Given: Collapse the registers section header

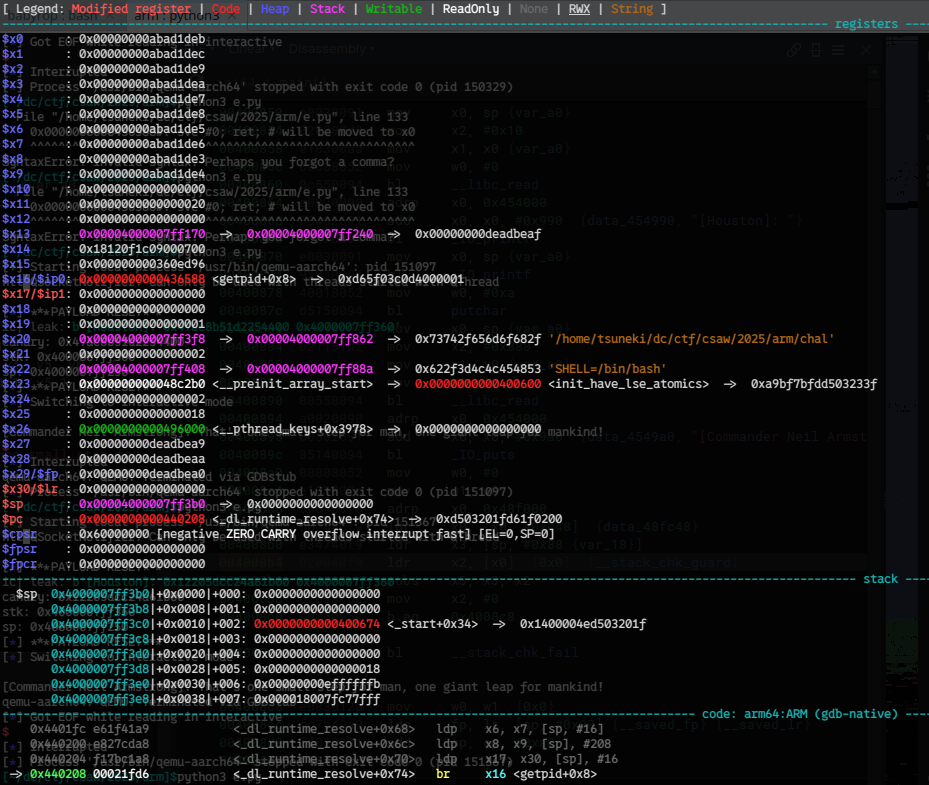Looking at the screenshot, I should (x=866, y=23).
